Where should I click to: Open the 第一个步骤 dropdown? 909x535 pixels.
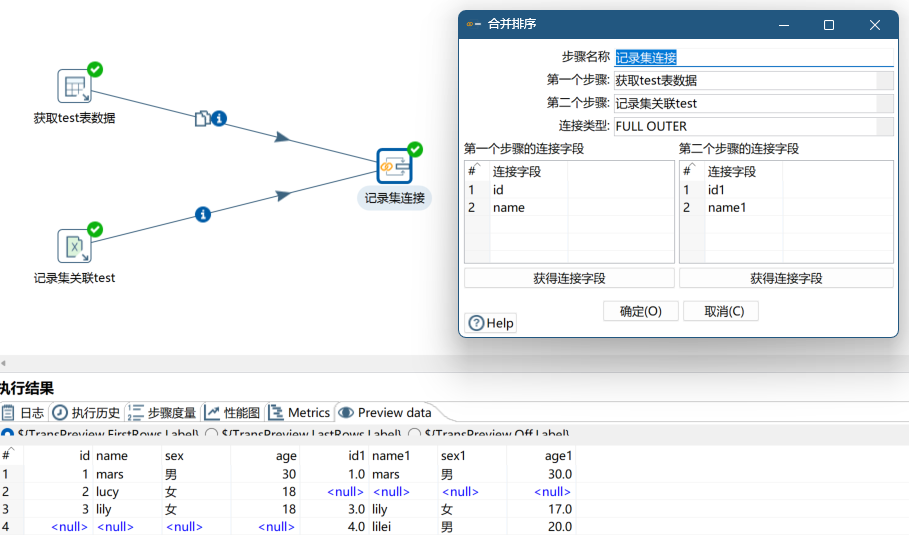884,80
